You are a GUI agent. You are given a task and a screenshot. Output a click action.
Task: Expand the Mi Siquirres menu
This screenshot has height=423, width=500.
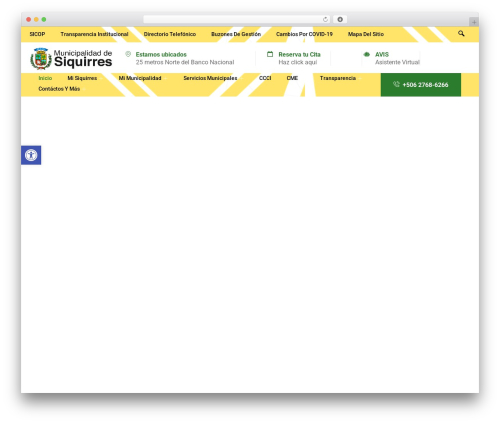[x=82, y=78]
